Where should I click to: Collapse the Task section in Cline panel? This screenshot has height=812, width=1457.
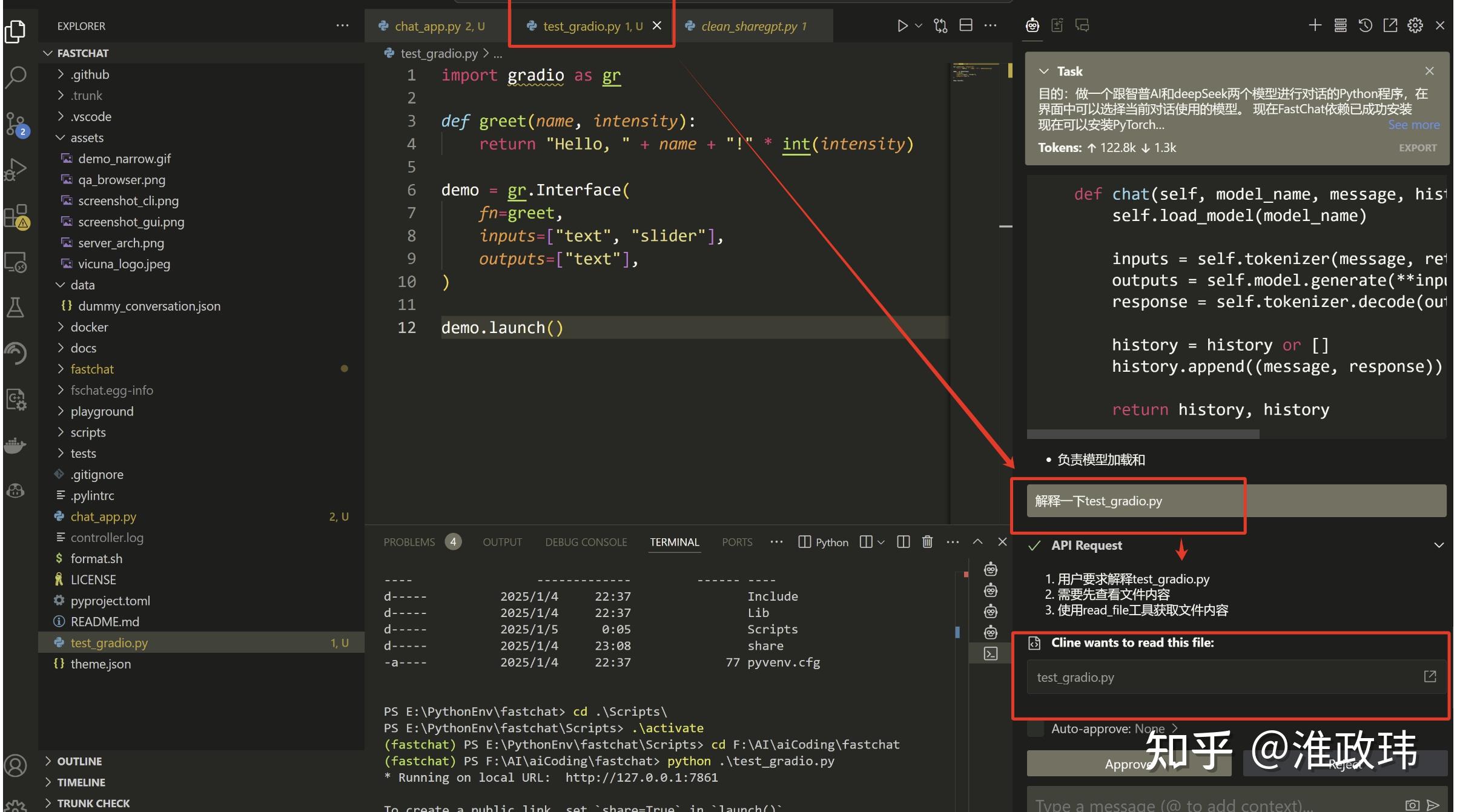coord(1044,71)
